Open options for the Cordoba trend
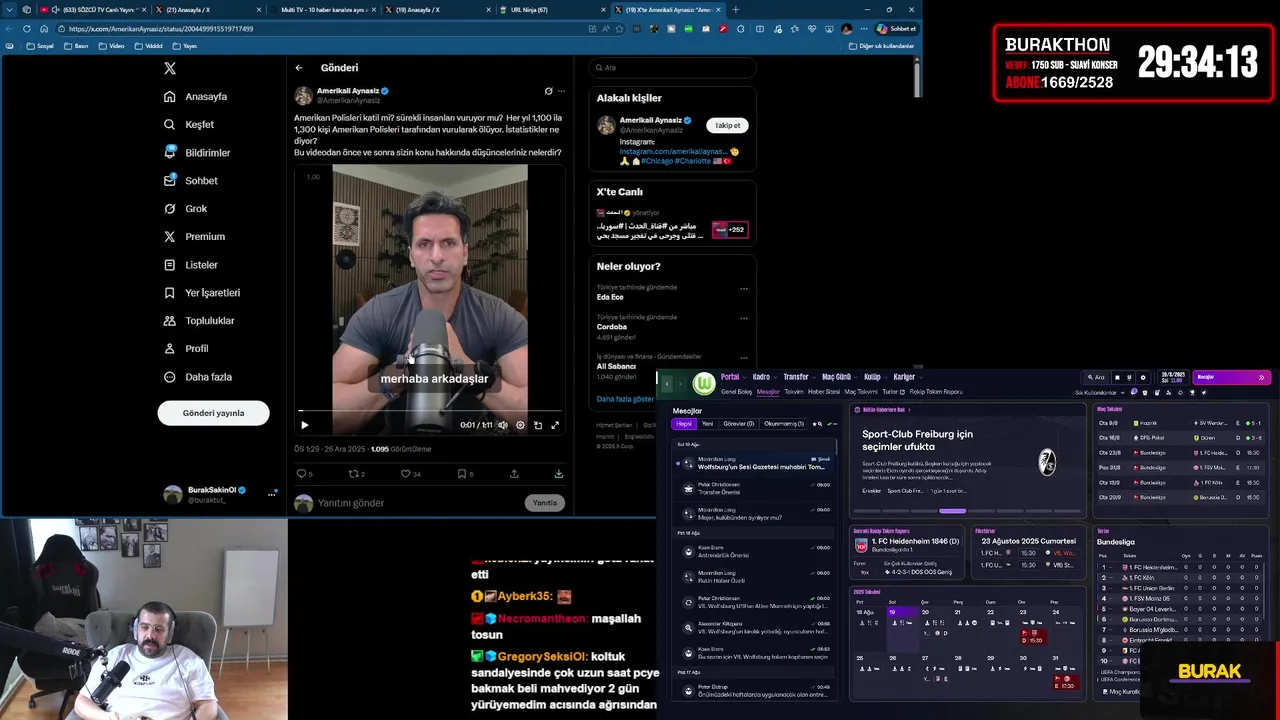Viewport: 1280px width, 720px height. pos(744,319)
